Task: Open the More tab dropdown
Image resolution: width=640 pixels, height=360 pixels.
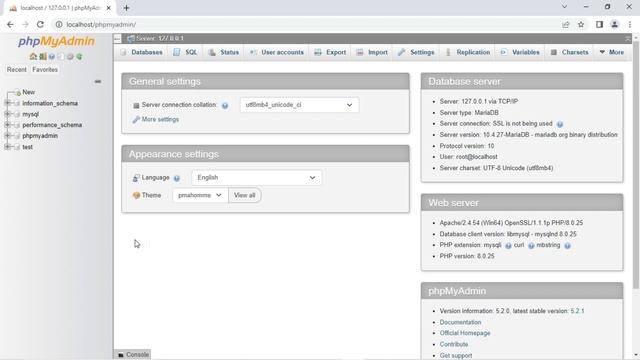Action: [611, 52]
